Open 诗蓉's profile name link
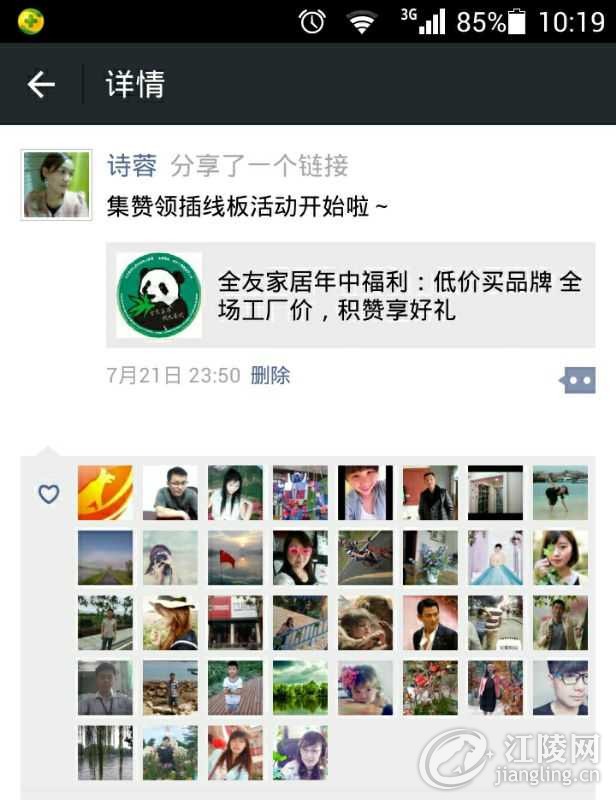The image size is (616, 800). (x=132, y=166)
